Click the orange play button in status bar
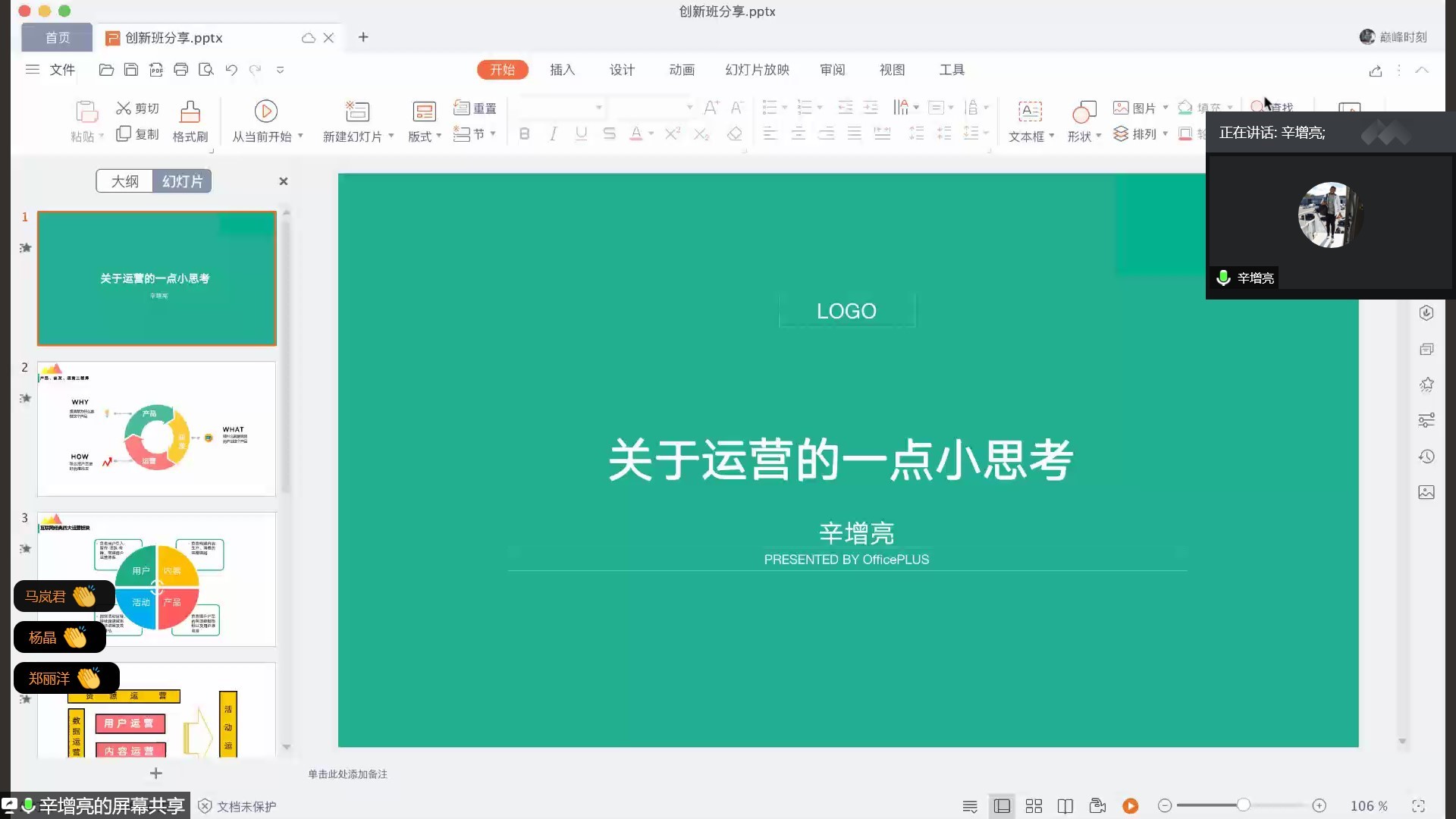1456x819 pixels. [1130, 806]
